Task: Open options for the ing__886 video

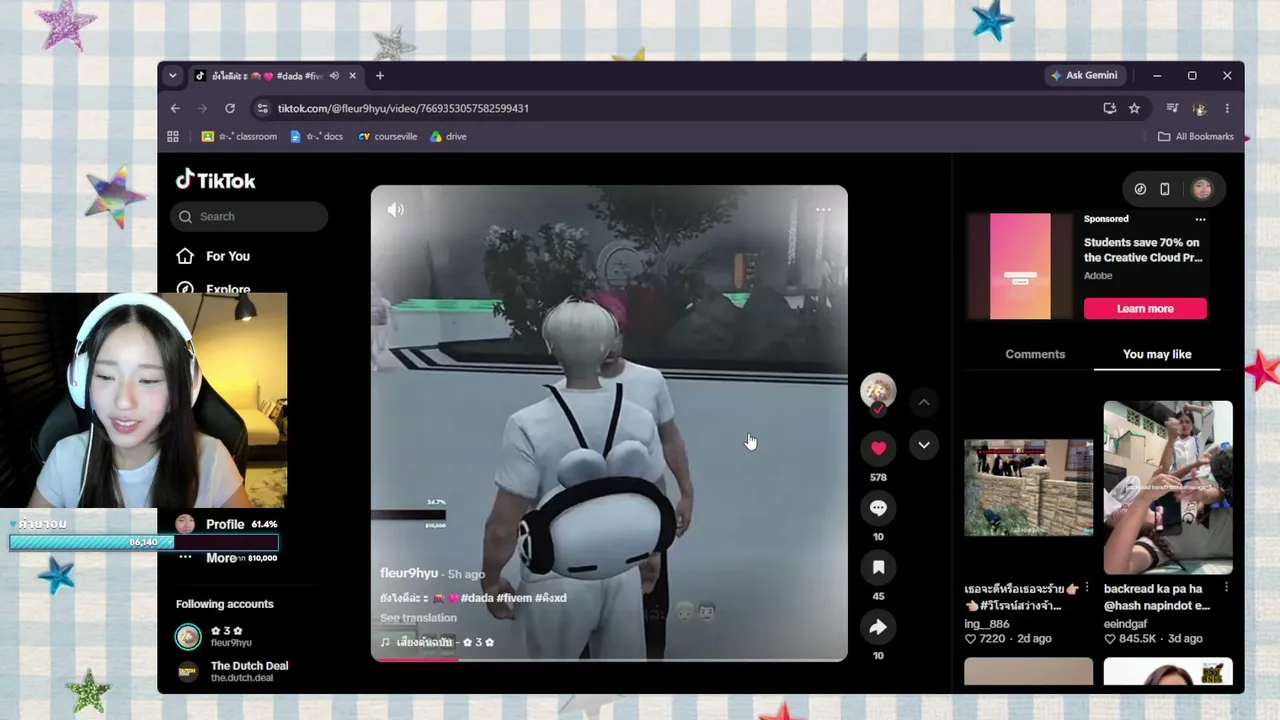Action: 1087,588
